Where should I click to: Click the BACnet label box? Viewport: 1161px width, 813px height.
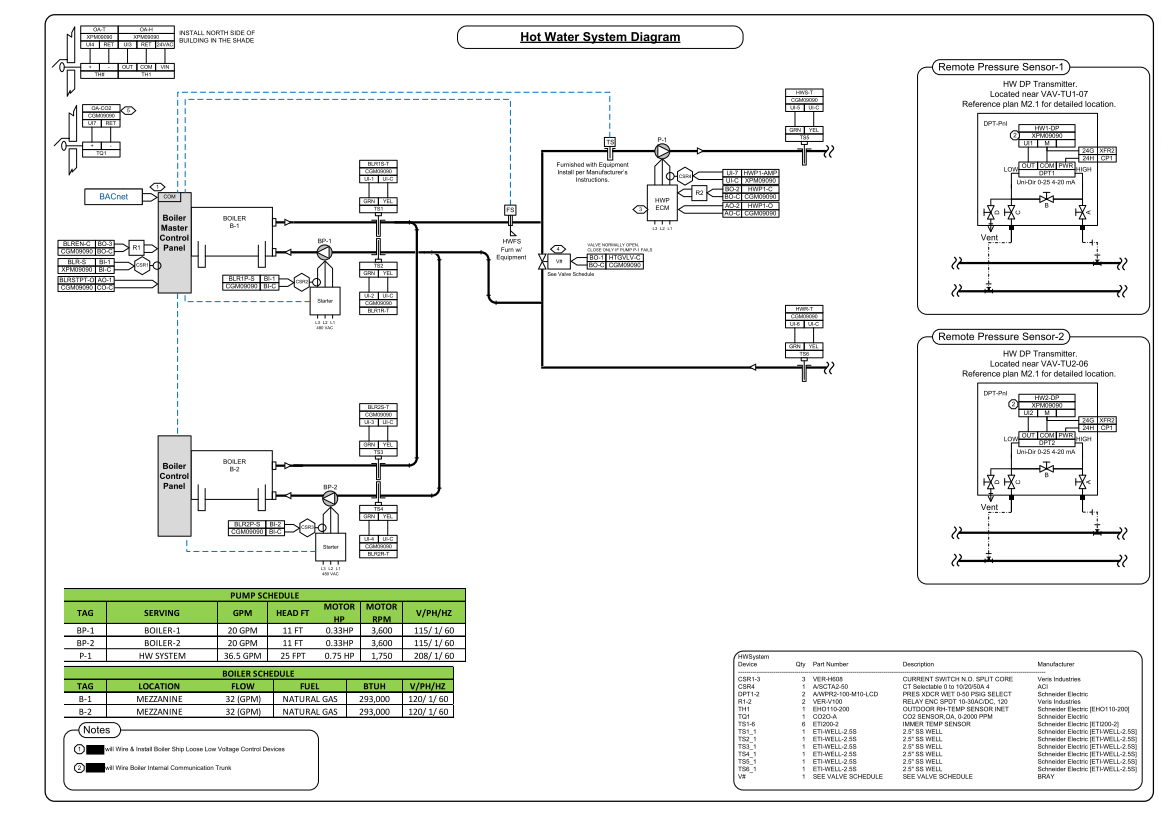[x=112, y=199]
